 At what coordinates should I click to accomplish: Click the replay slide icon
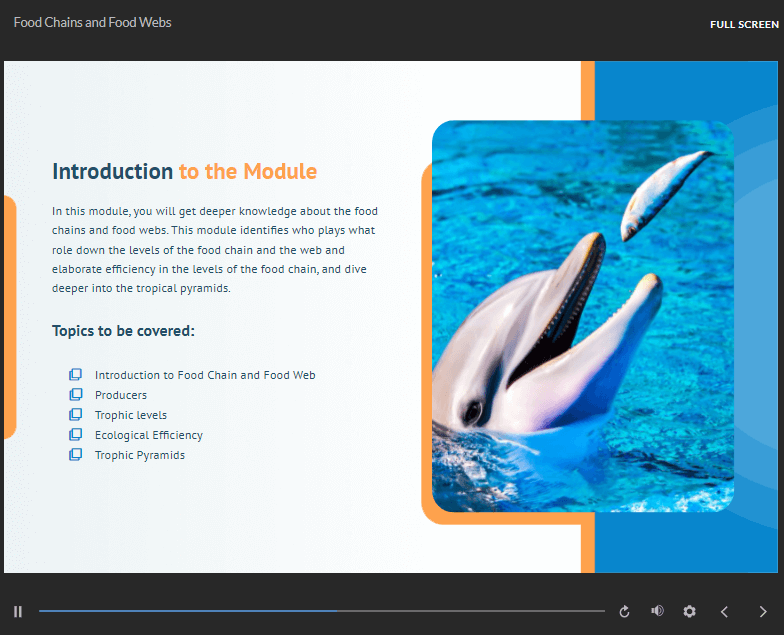coord(625,611)
